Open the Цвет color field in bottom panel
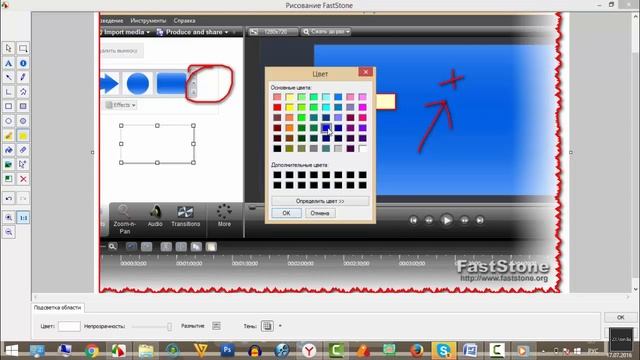This screenshot has height=360, width=640. click(69, 326)
